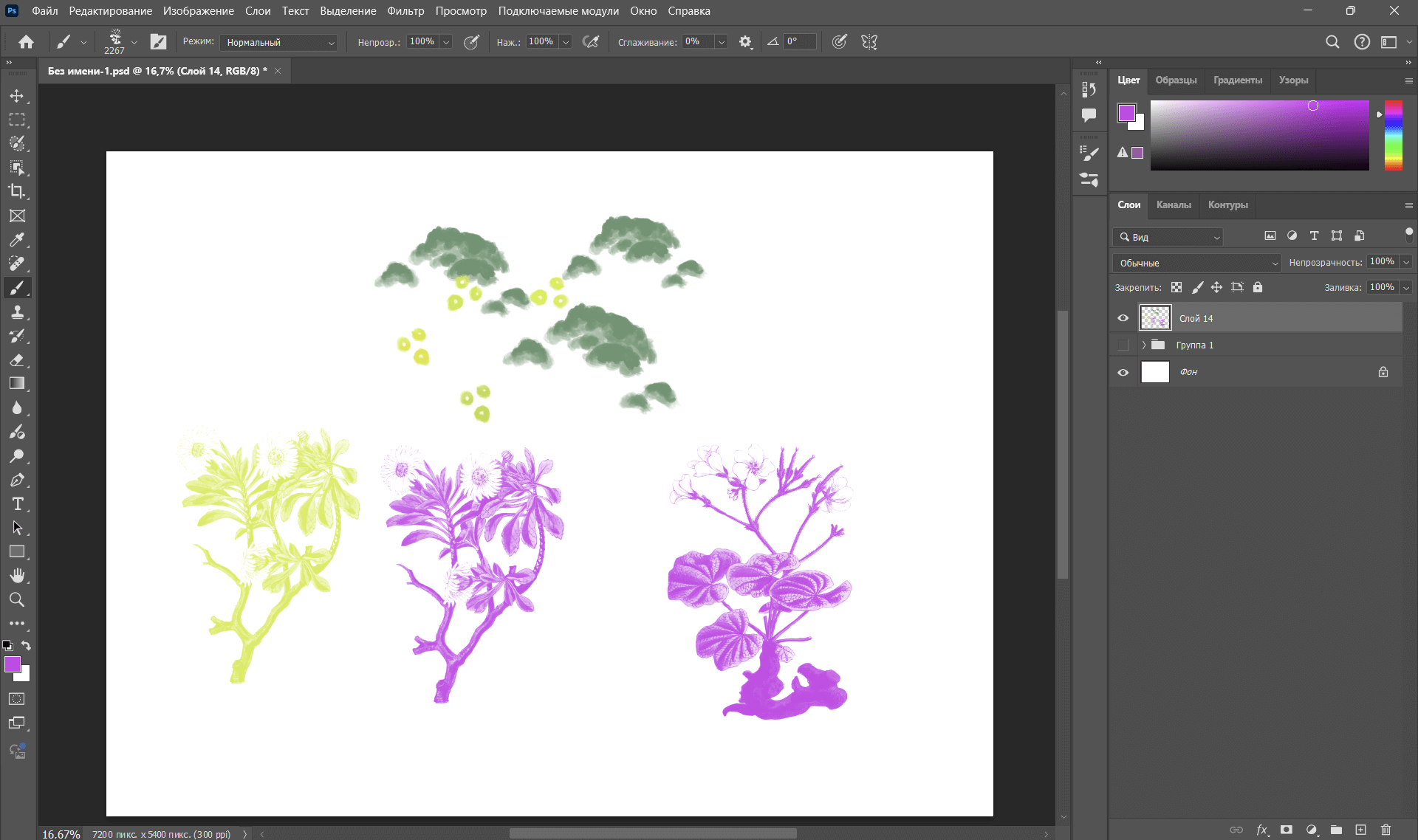Click the foreground purple color swatch in toolbar

point(13,664)
